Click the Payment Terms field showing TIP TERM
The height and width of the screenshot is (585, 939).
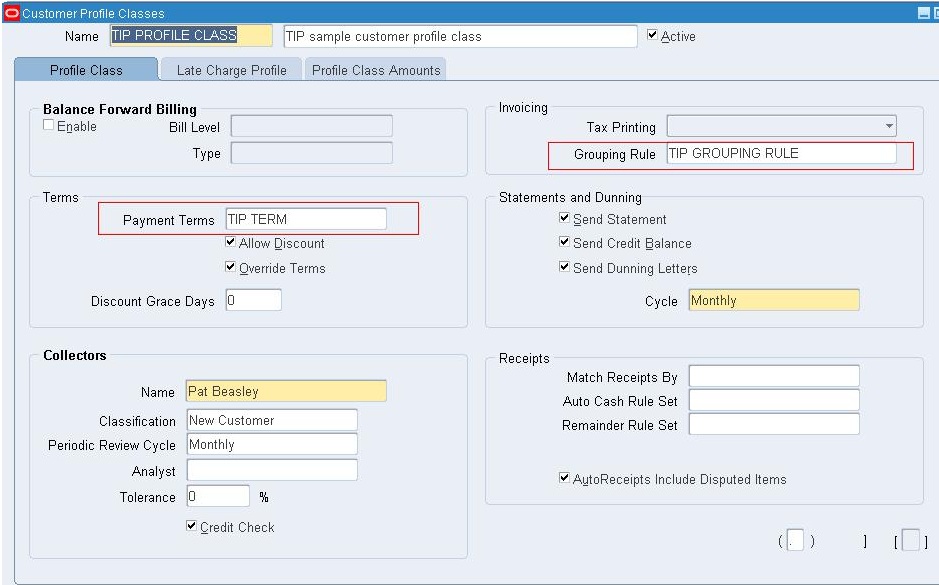[305, 218]
